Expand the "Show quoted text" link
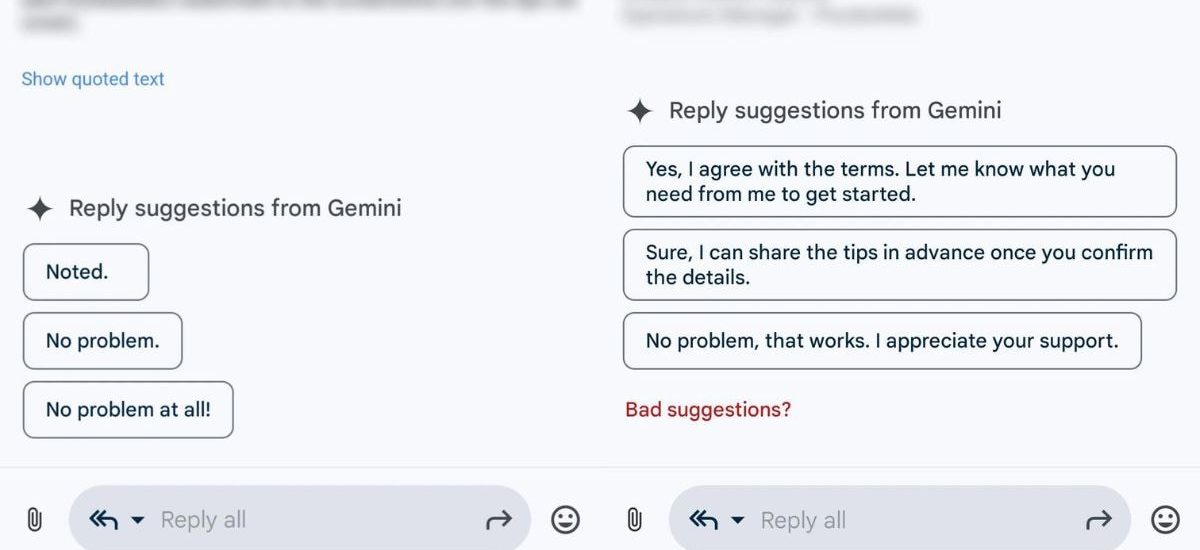This screenshot has width=1200, height=550. pos(93,79)
